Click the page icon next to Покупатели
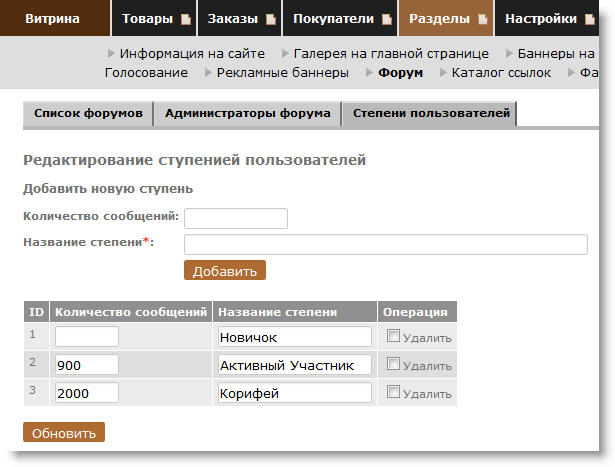This screenshot has height=467, width=615. pyautogui.click(x=387, y=19)
